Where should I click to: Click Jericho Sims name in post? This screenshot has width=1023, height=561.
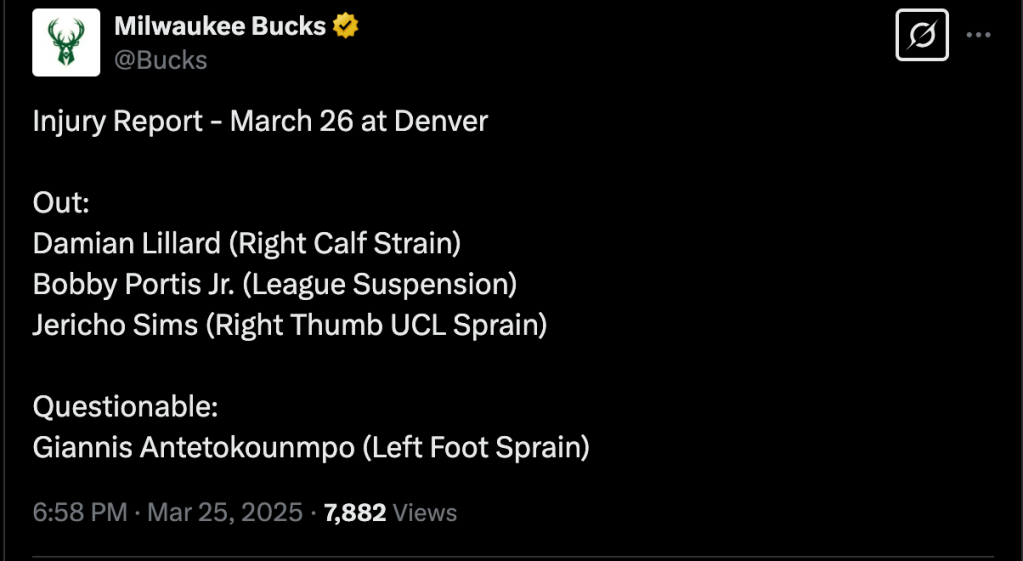point(115,325)
